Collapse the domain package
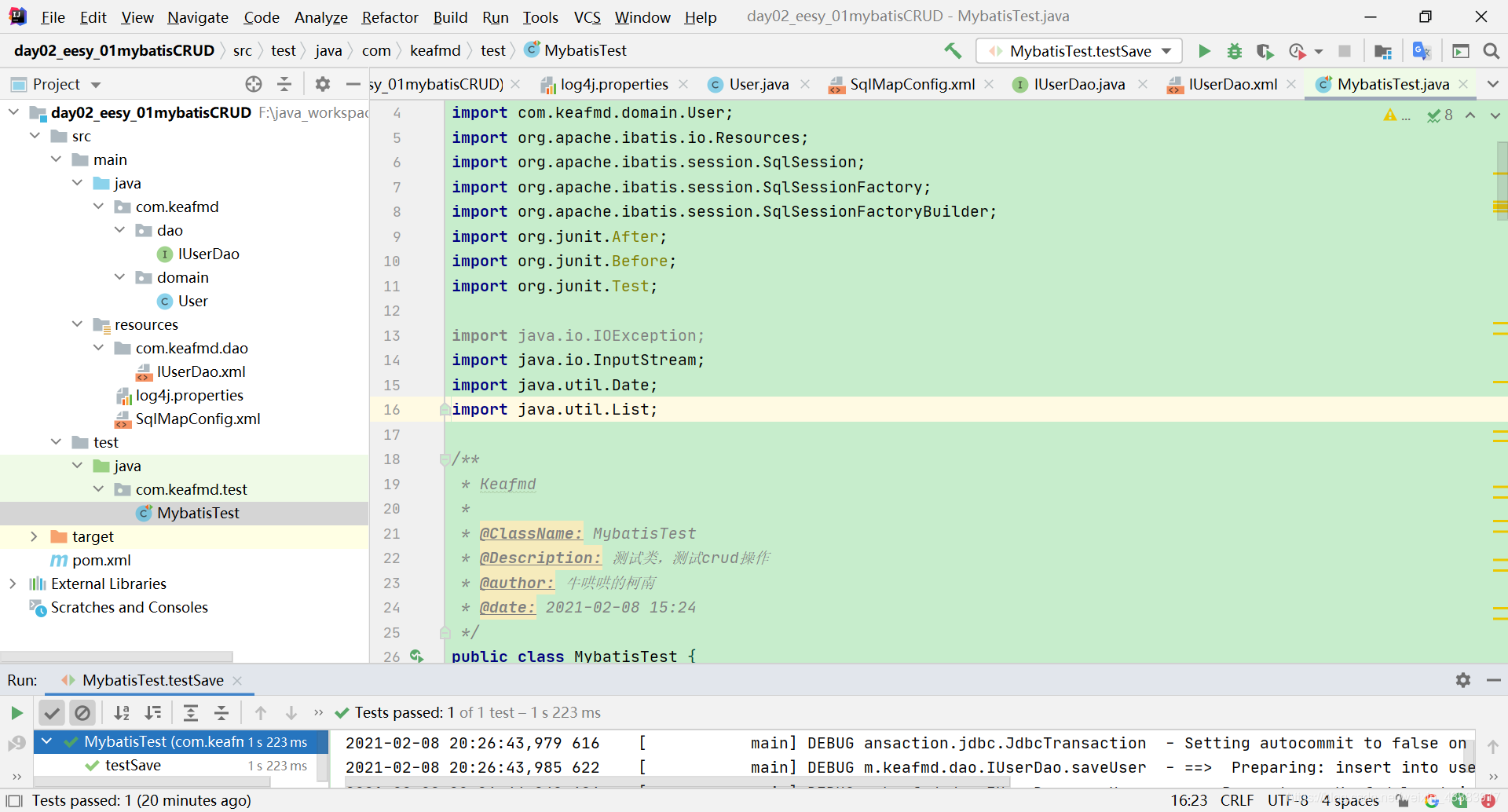The image size is (1508, 812). [x=119, y=277]
